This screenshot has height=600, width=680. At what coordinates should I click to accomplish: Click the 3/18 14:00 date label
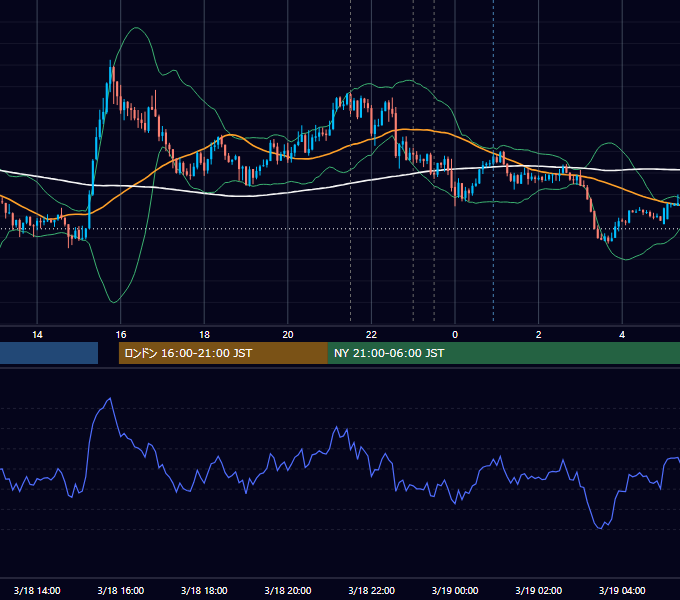tap(37, 590)
